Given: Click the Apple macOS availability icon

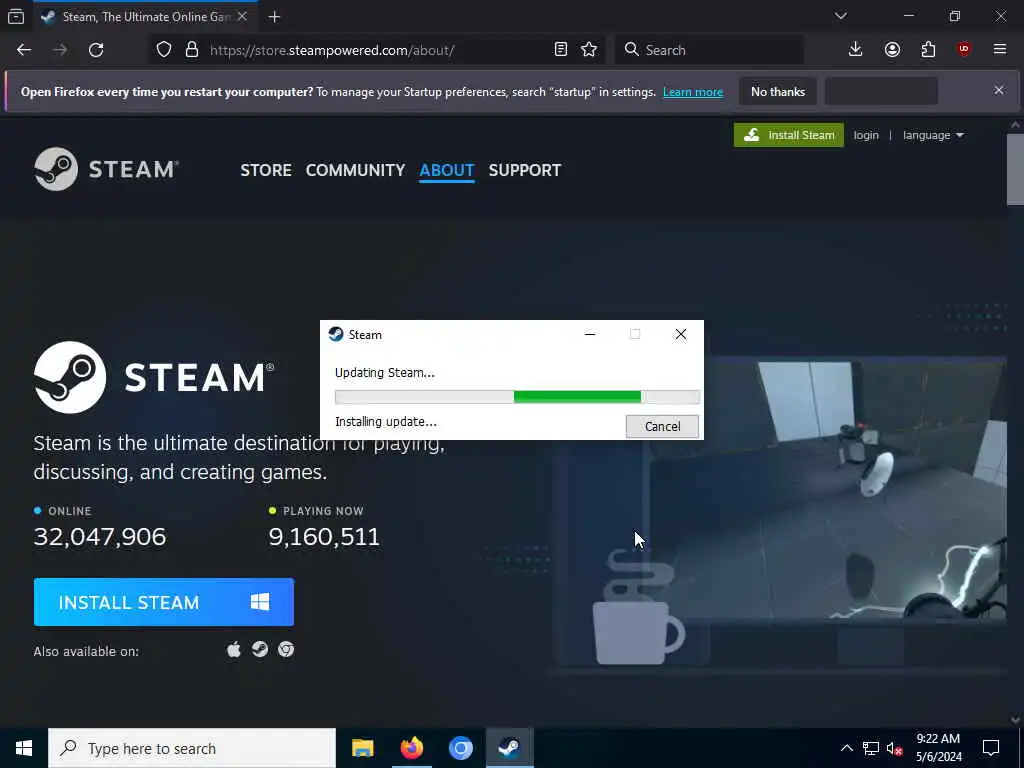Looking at the screenshot, I should point(233,649).
